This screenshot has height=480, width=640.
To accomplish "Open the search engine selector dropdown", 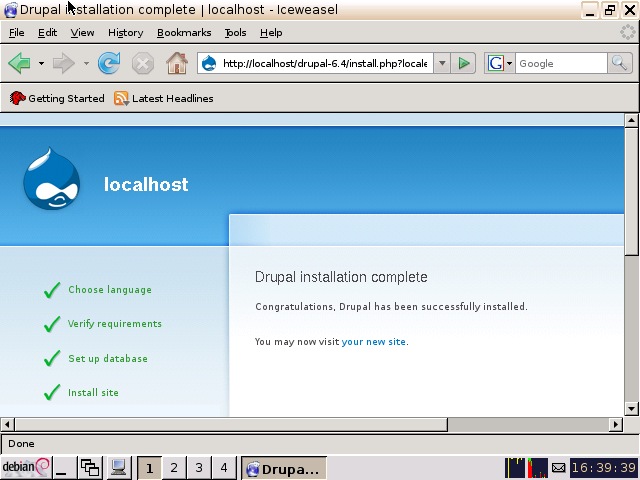I will (509, 63).
